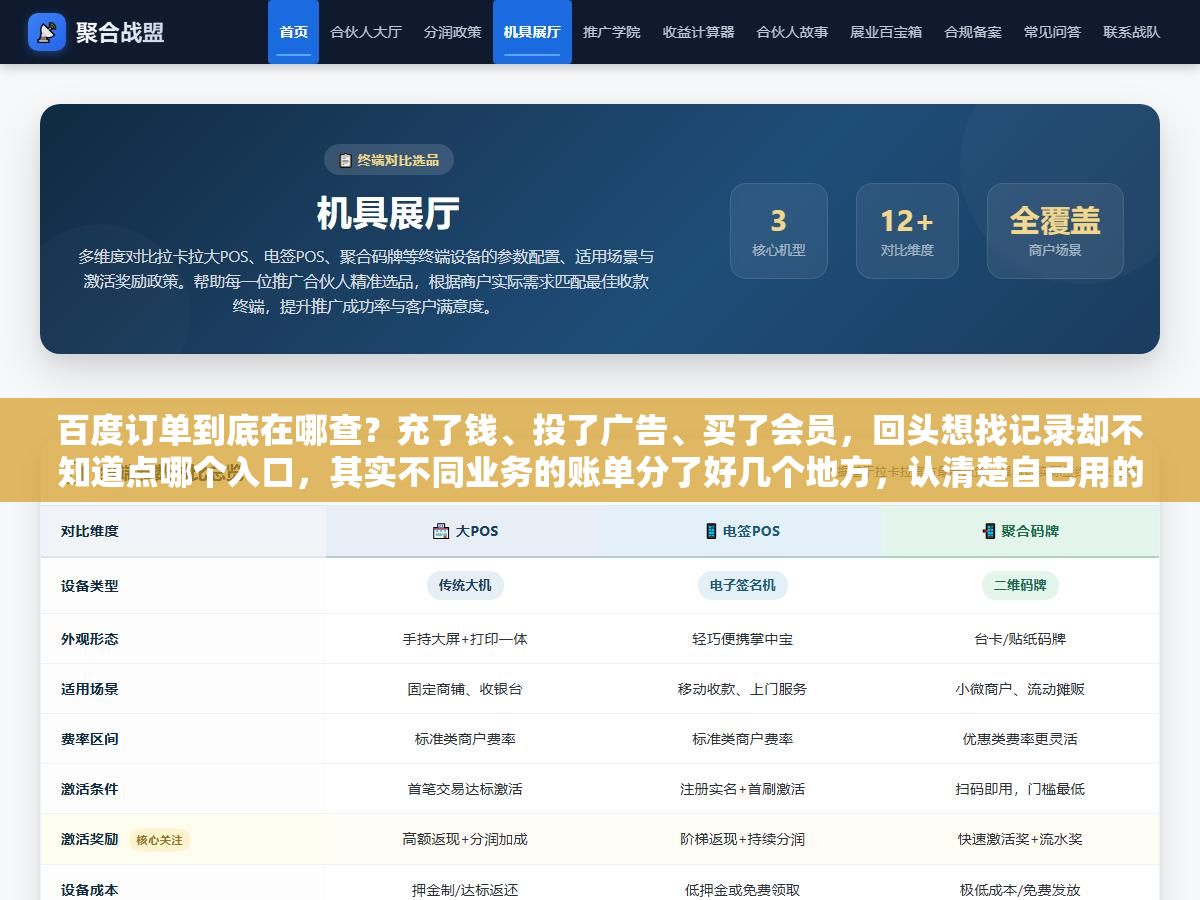Image resolution: width=1200 pixels, height=900 pixels.
Task: Click the 固定商铺、收银台 cell
Action: click(x=465, y=689)
